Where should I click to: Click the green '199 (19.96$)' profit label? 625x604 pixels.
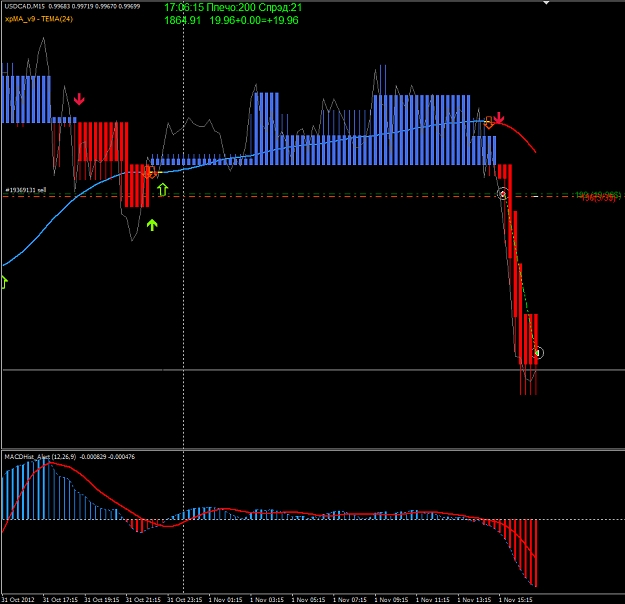coord(598,194)
